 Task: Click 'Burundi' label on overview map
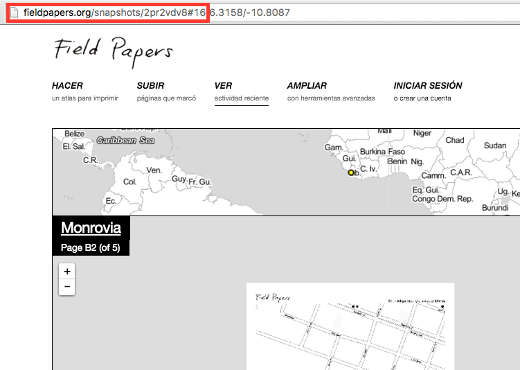[x=495, y=208]
